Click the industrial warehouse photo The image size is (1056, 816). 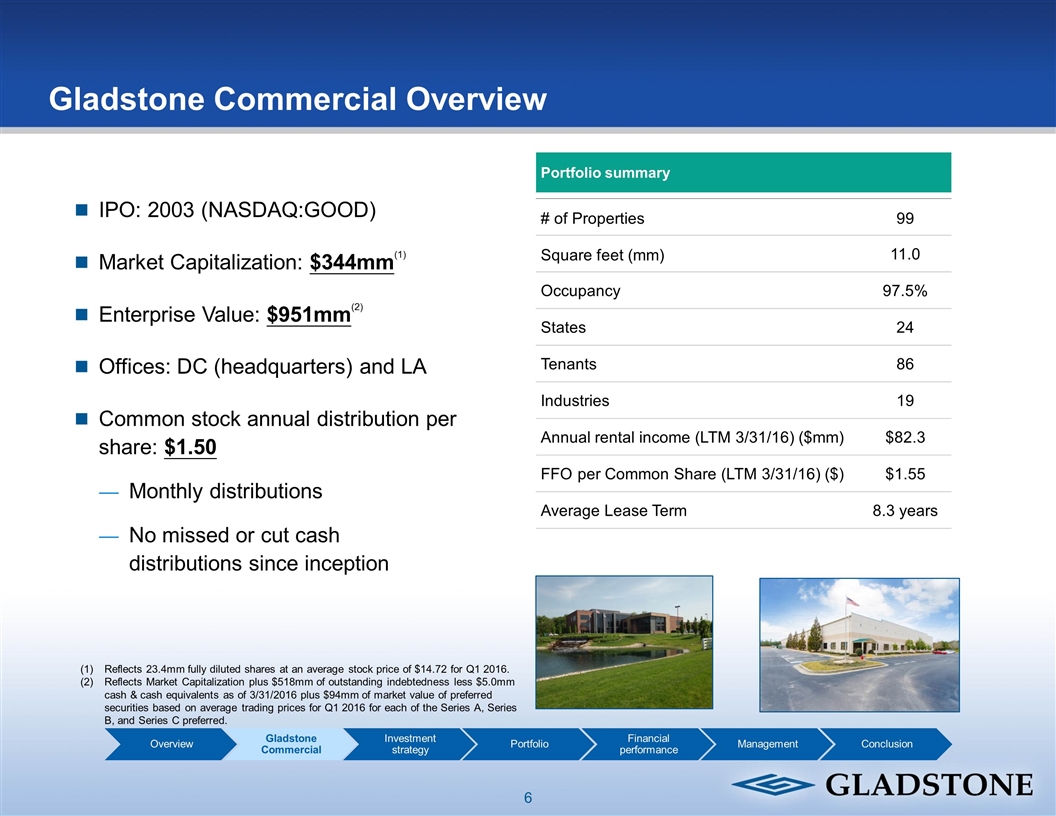[x=859, y=644]
